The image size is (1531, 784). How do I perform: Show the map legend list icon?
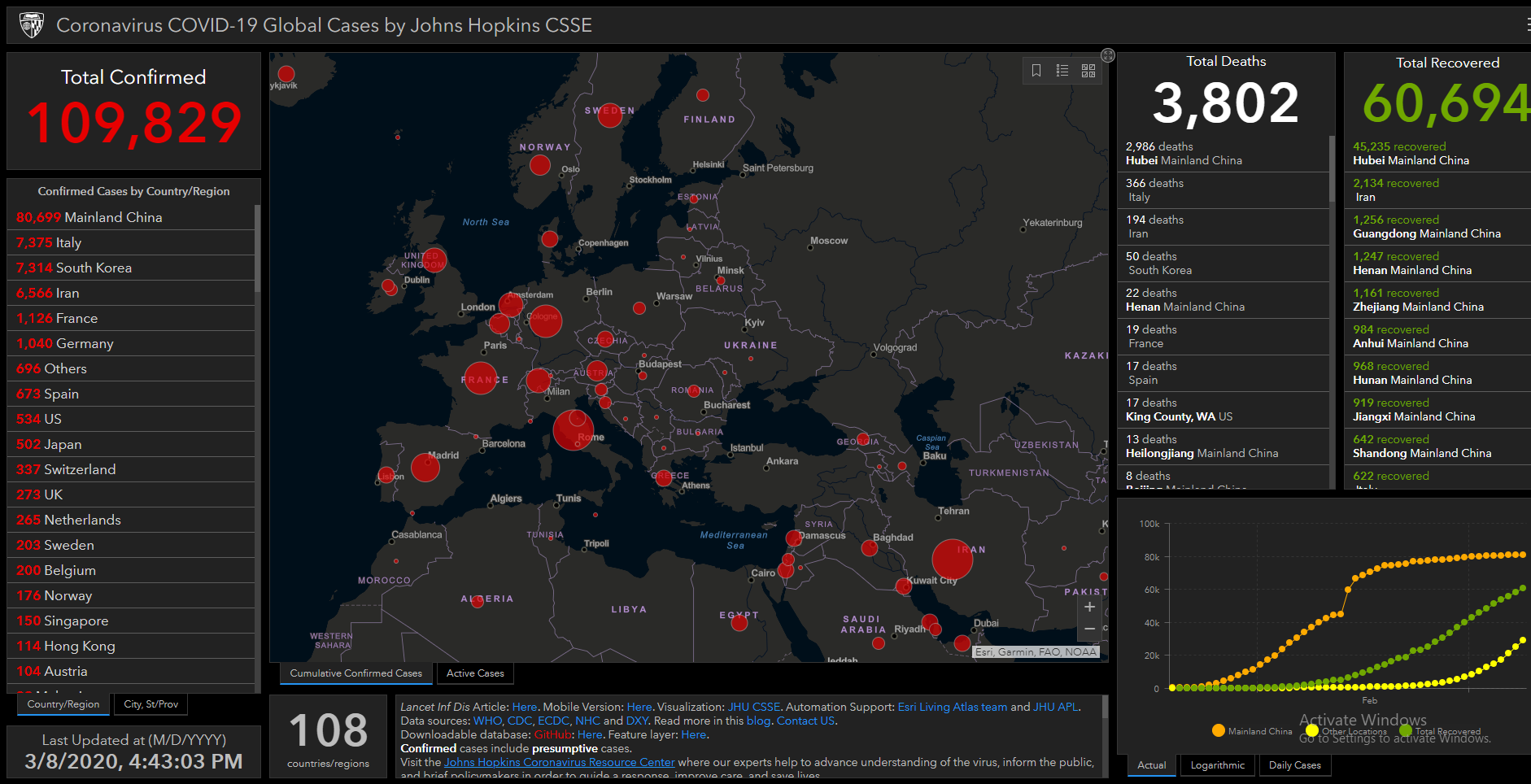coord(1062,71)
